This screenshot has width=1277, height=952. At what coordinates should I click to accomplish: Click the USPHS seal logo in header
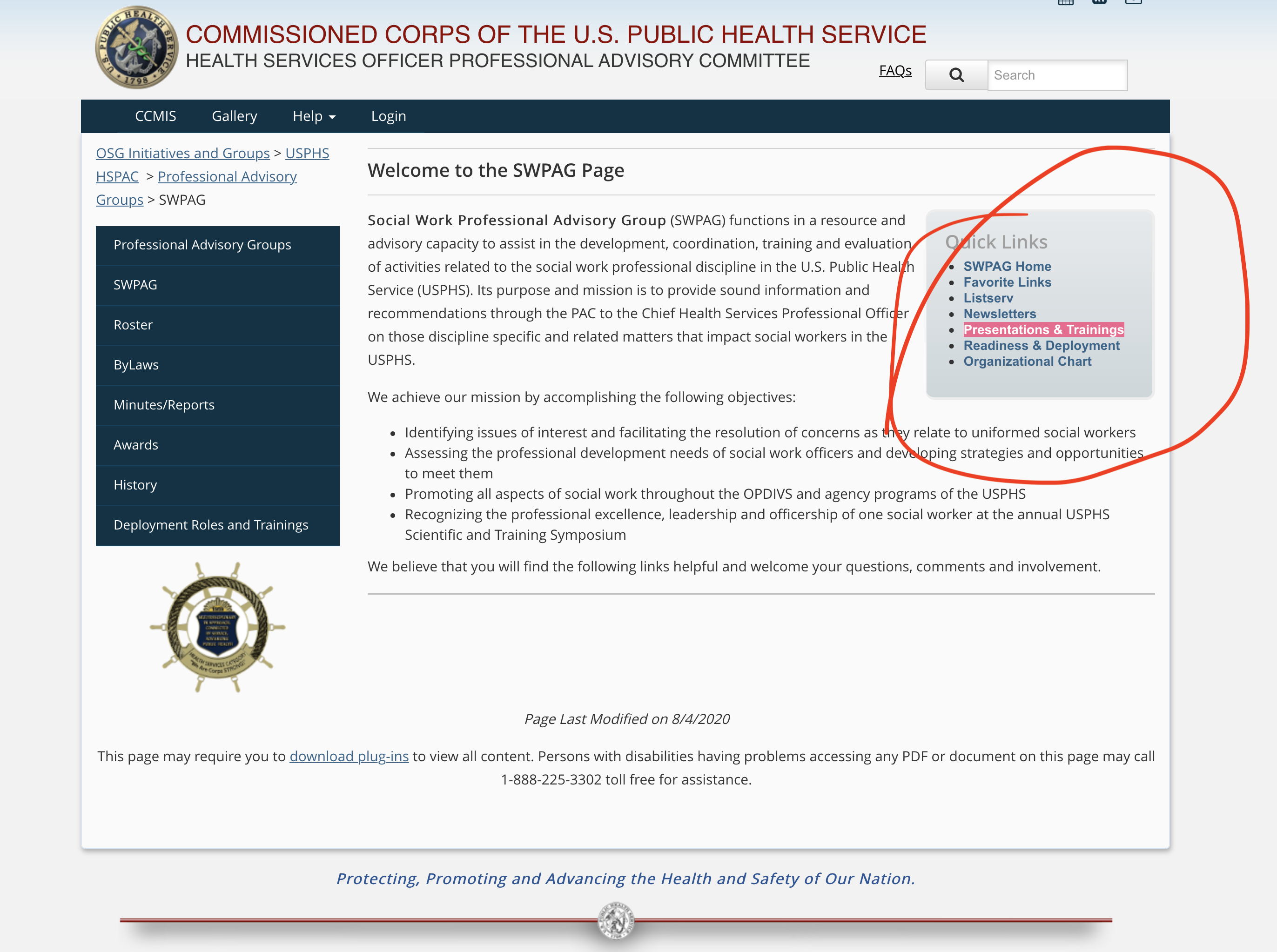[136, 47]
